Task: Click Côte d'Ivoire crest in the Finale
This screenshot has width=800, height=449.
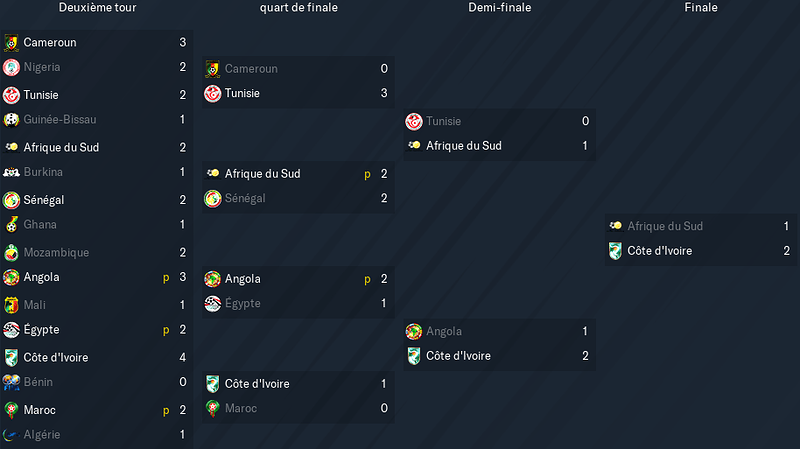Action: point(615,251)
